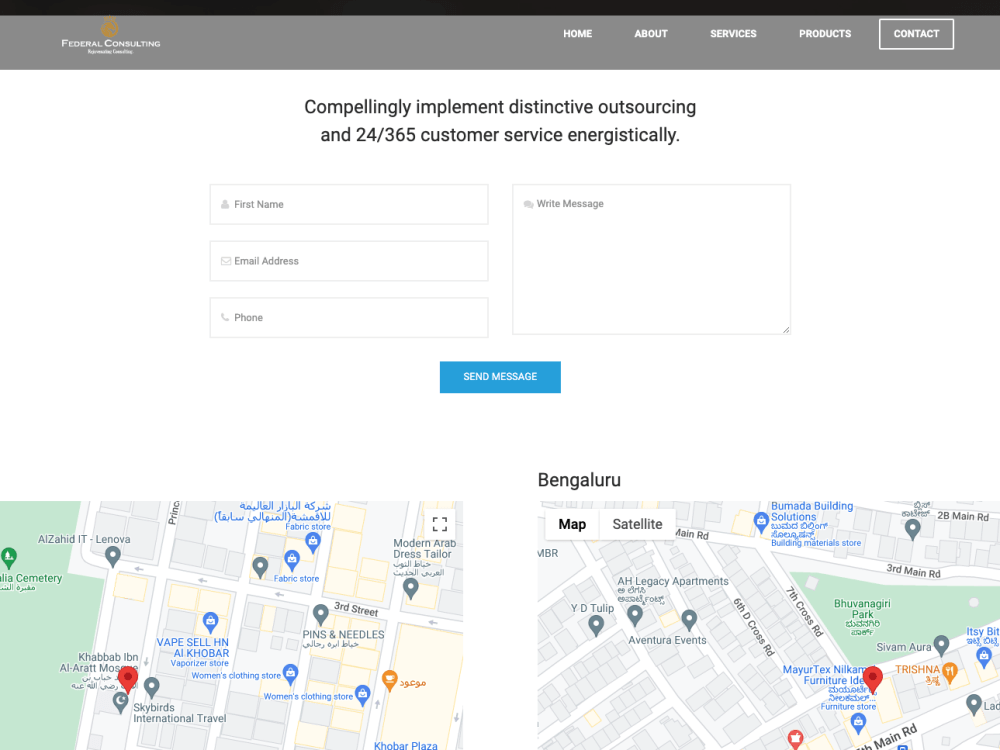Click the 7th Cross Rd label
Viewport: 1000px width, 750px height.
804,612
